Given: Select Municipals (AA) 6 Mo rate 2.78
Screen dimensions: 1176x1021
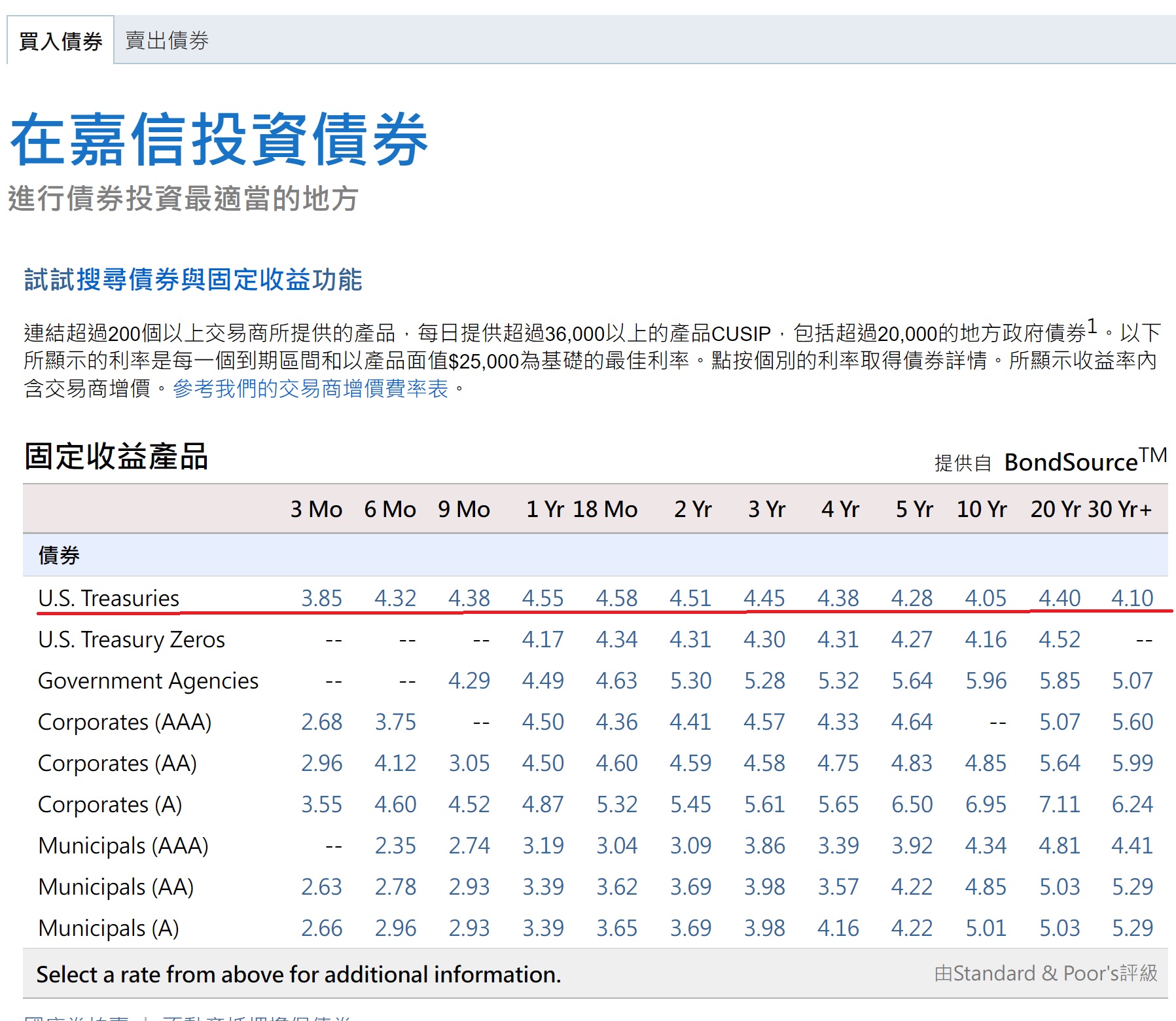Looking at the screenshot, I should [x=395, y=887].
